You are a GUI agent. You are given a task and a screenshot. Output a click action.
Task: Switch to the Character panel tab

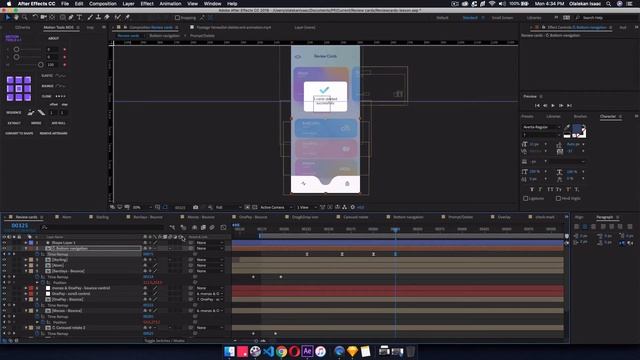pos(607,117)
